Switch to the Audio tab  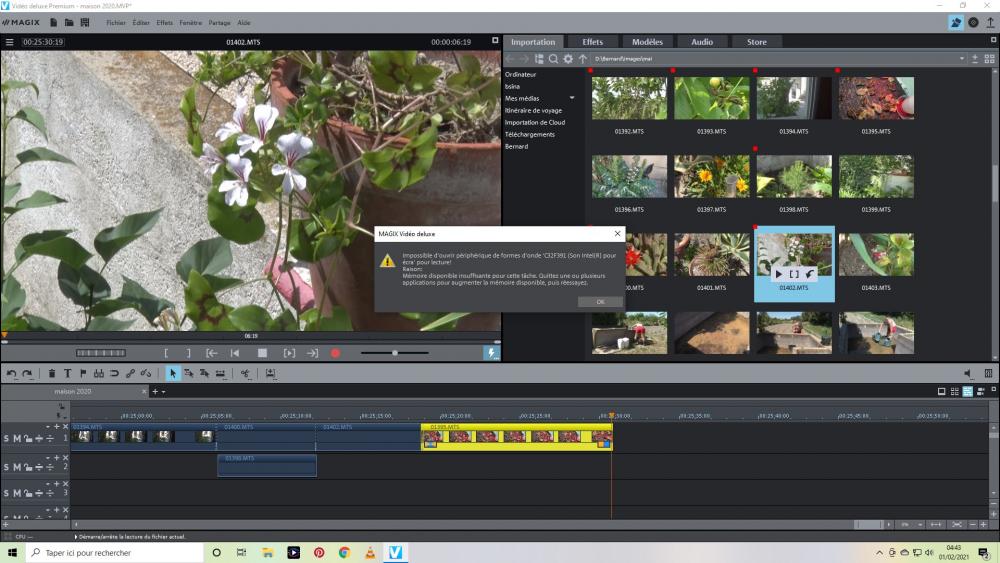click(x=702, y=42)
